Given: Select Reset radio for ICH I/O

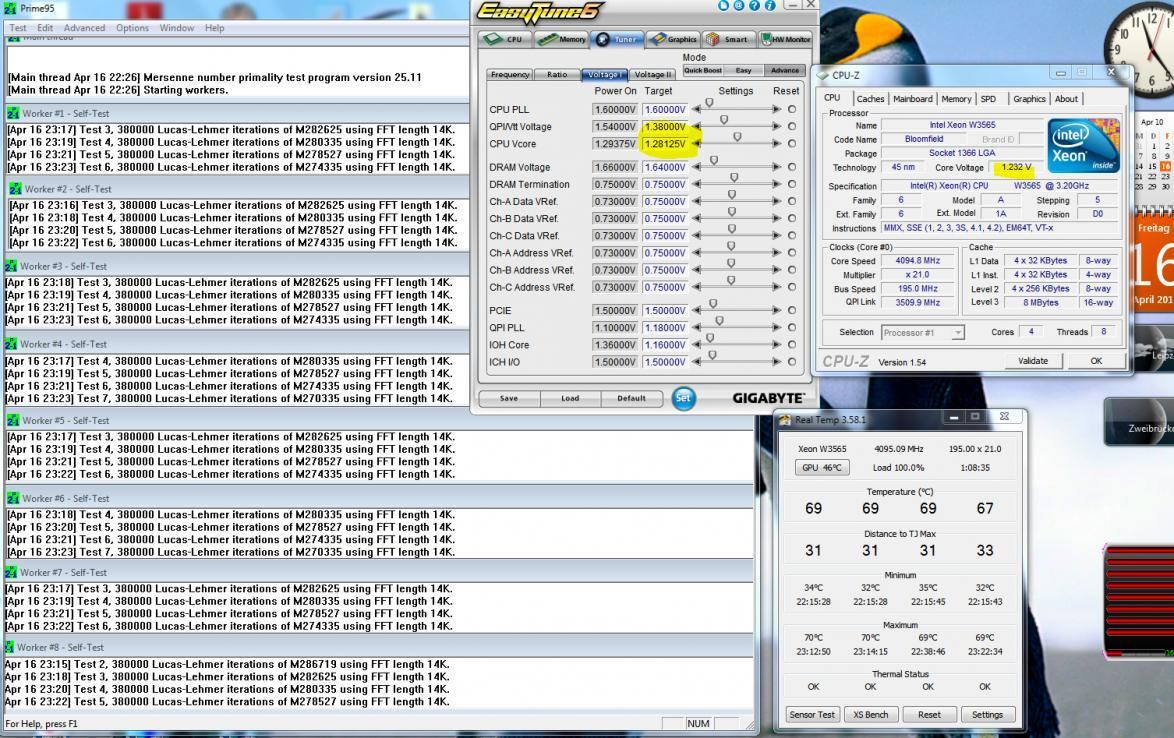Looking at the screenshot, I should pos(792,362).
